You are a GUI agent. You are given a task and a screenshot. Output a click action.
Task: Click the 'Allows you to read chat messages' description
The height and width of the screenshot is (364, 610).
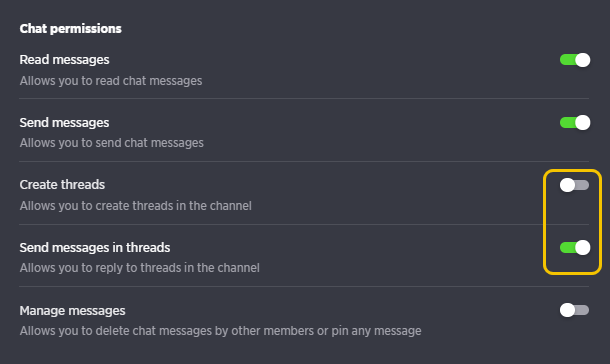click(111, 80)
